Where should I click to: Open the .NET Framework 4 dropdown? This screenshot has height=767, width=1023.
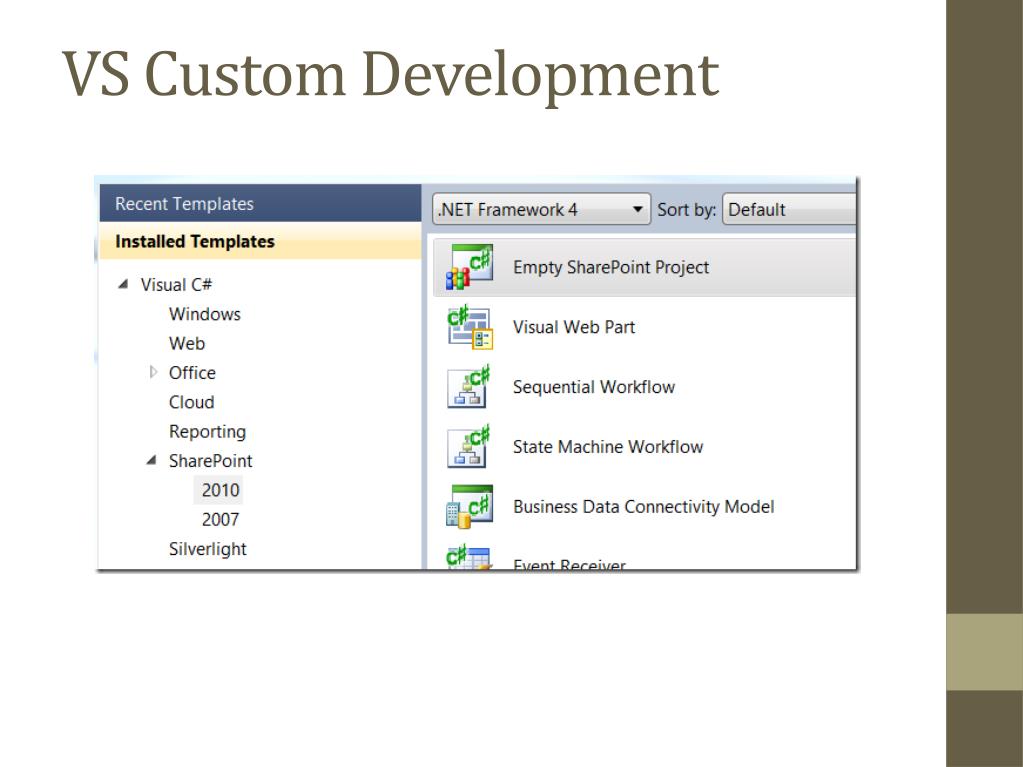click(541, 209)
